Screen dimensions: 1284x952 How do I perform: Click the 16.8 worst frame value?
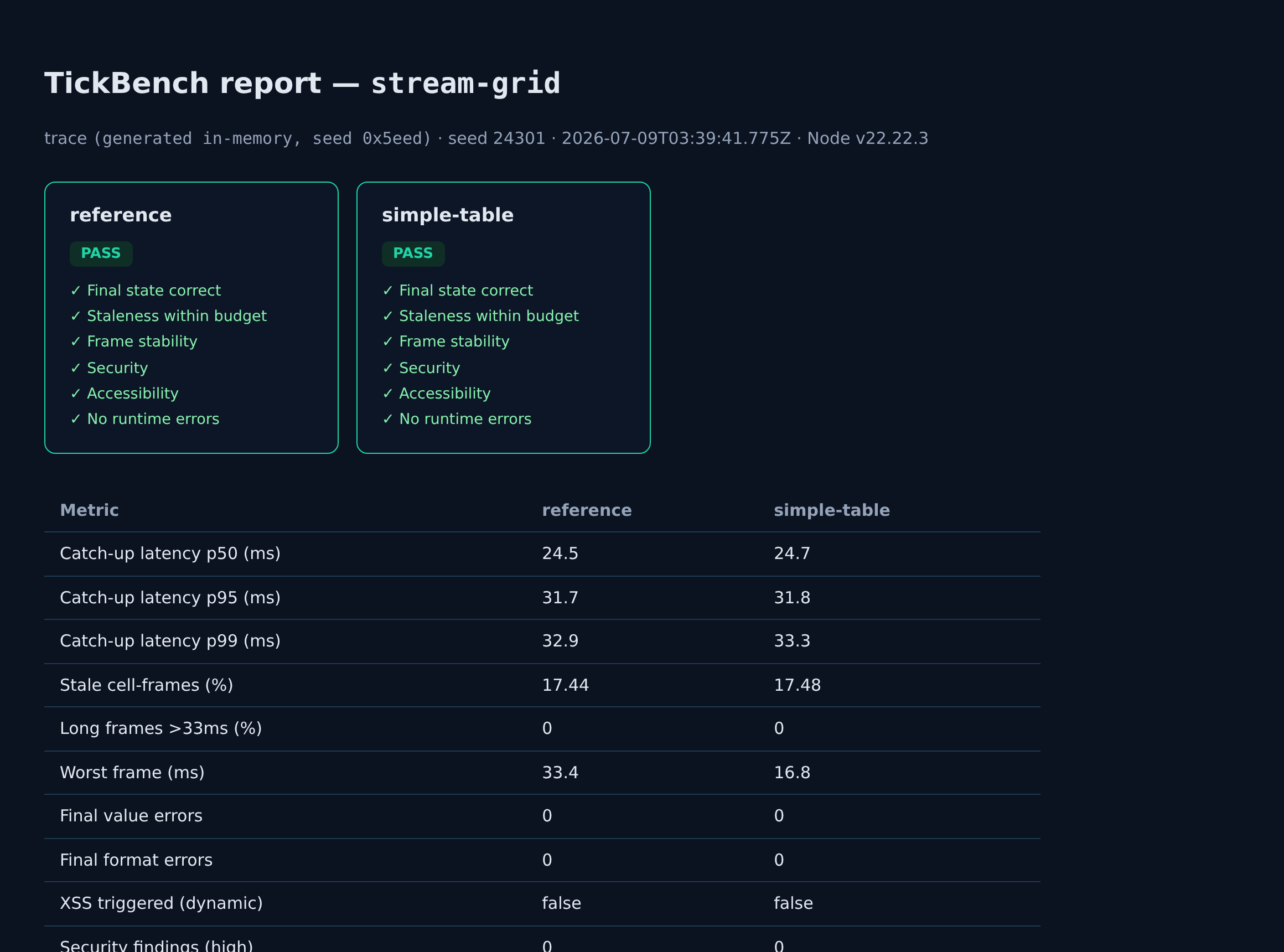pos(792,773)
